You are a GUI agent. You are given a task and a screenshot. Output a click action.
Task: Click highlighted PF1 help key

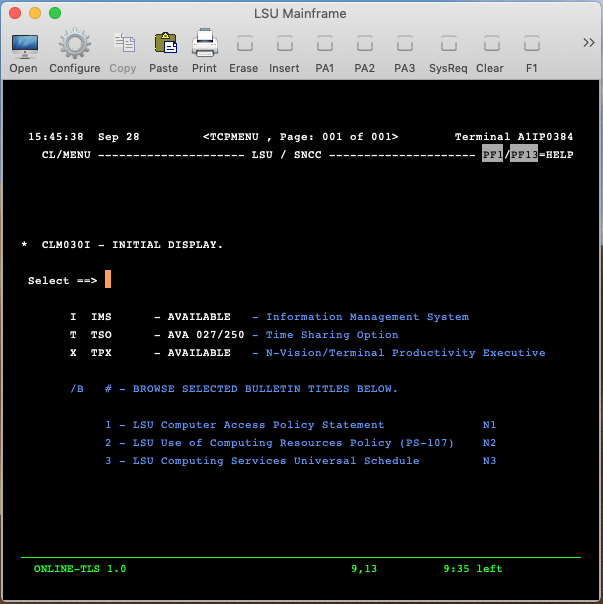tap(492, 154)
